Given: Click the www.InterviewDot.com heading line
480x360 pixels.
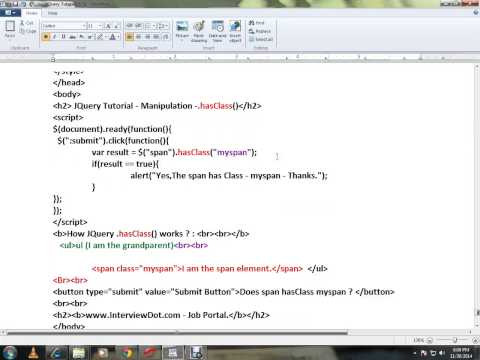Looking at the screenshot, I should click(x=161, y=315).
